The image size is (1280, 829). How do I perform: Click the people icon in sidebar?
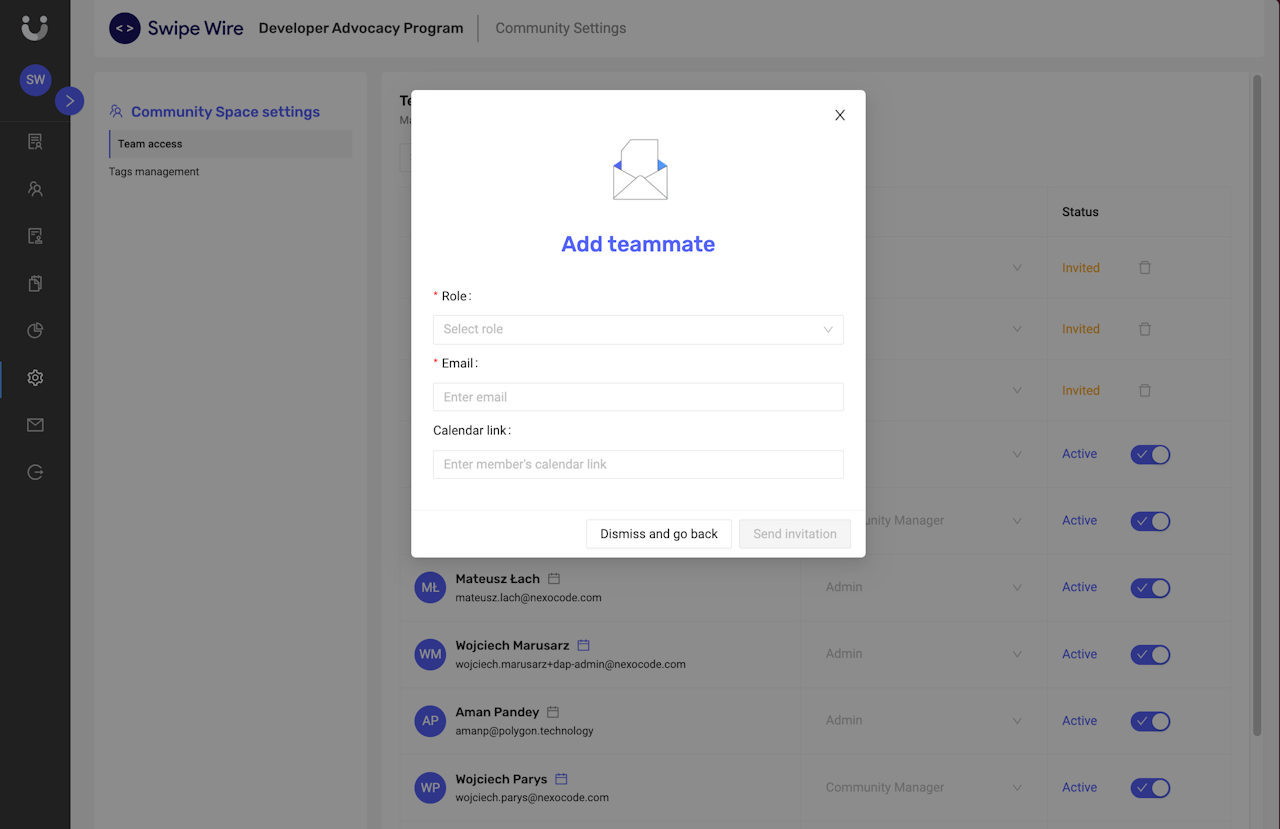pyautogui.click(x=35, y=189)
